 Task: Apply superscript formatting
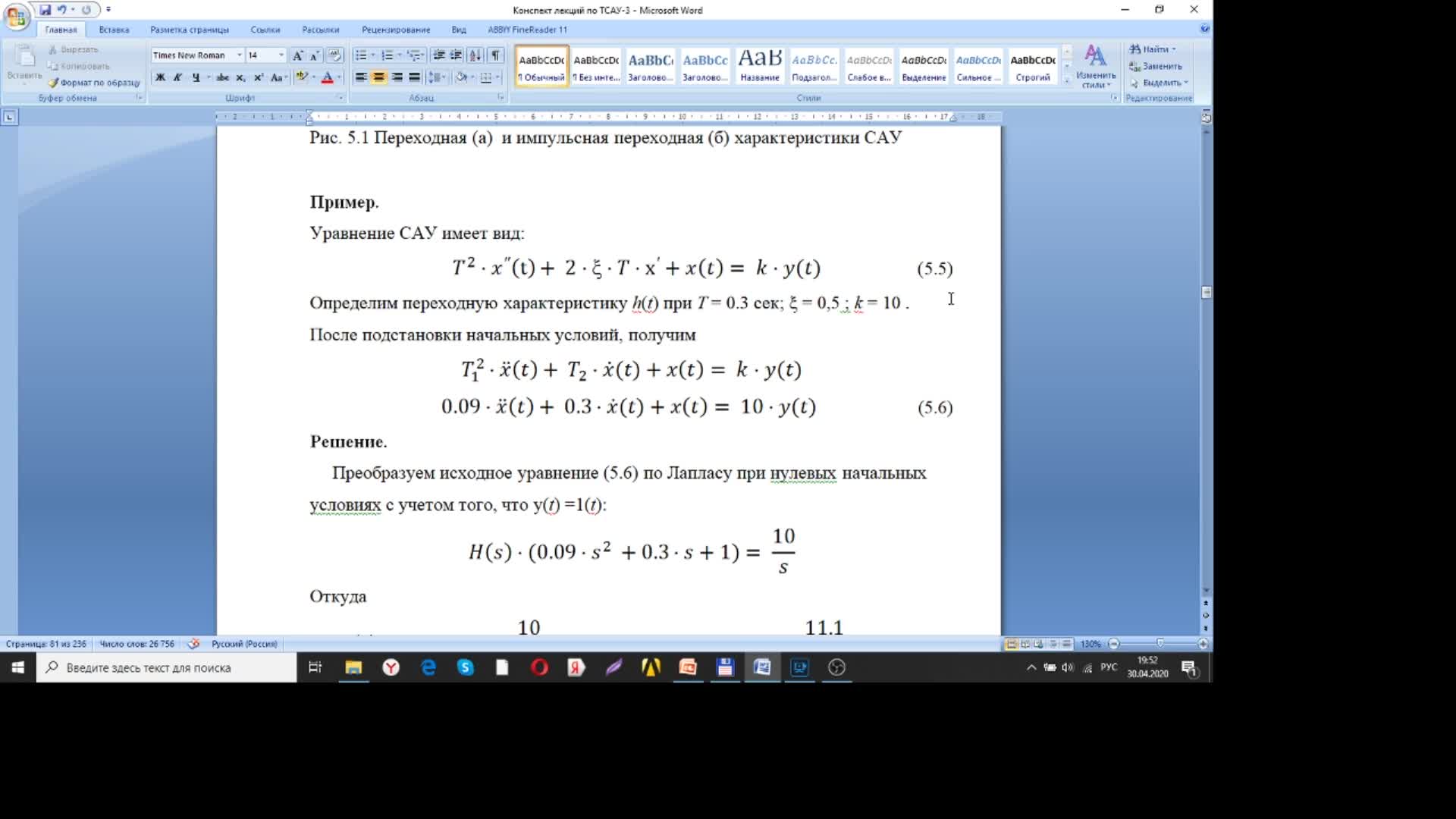point(259,77)
